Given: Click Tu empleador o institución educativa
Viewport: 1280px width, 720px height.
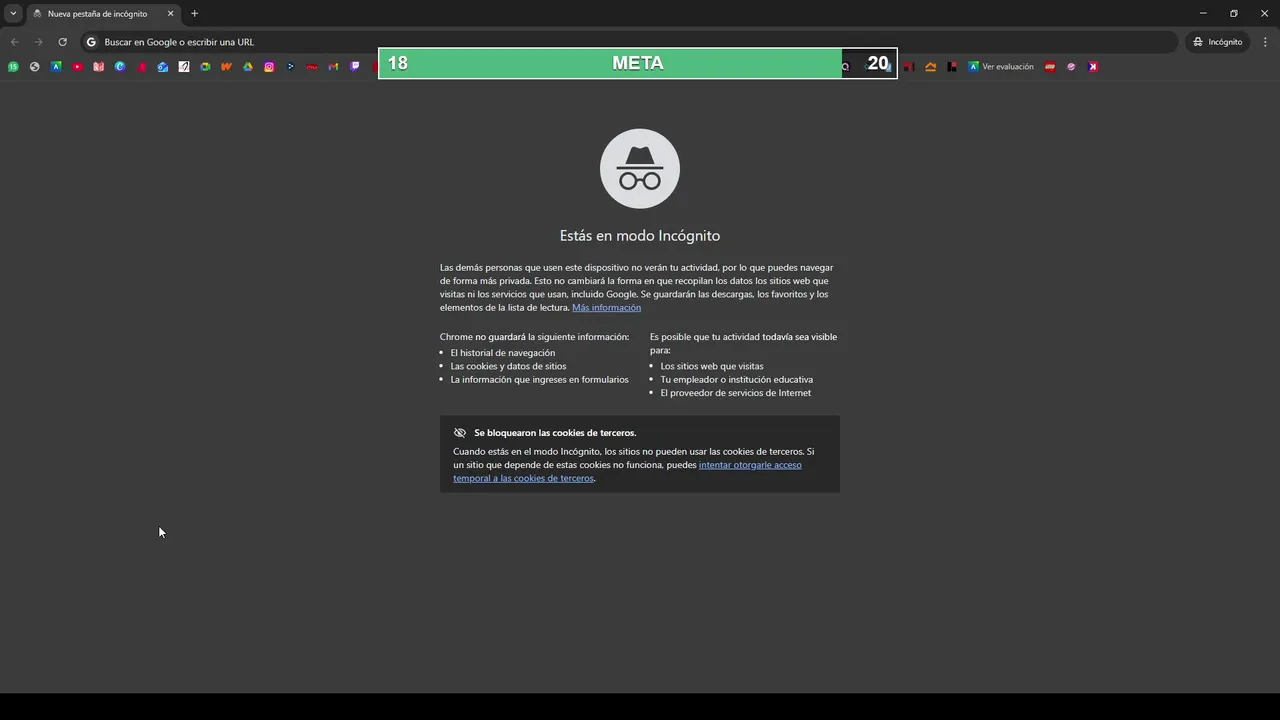Looking at the screenshot, I should point(736,380).
